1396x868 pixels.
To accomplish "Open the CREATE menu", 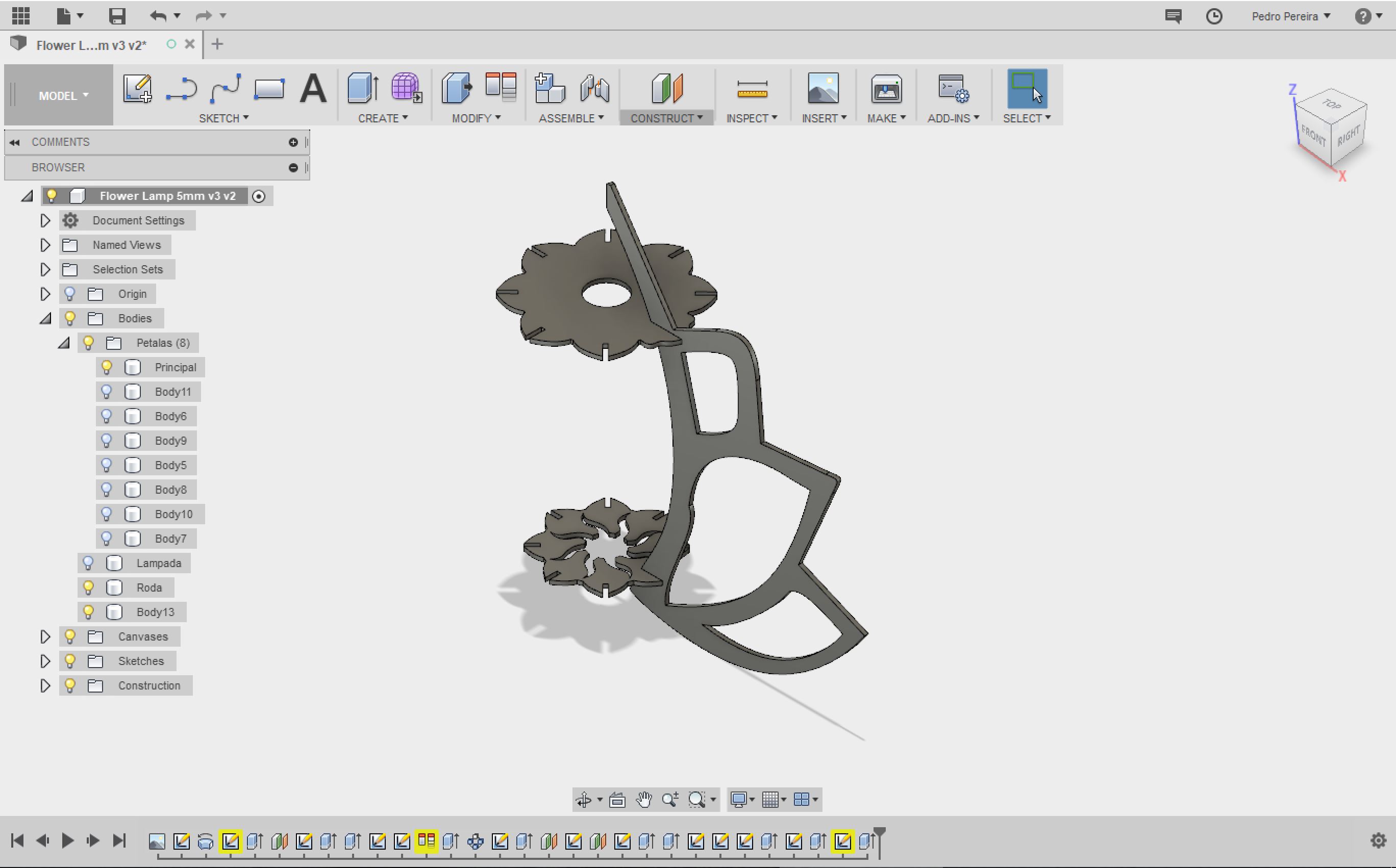I will tap(383, 118).
